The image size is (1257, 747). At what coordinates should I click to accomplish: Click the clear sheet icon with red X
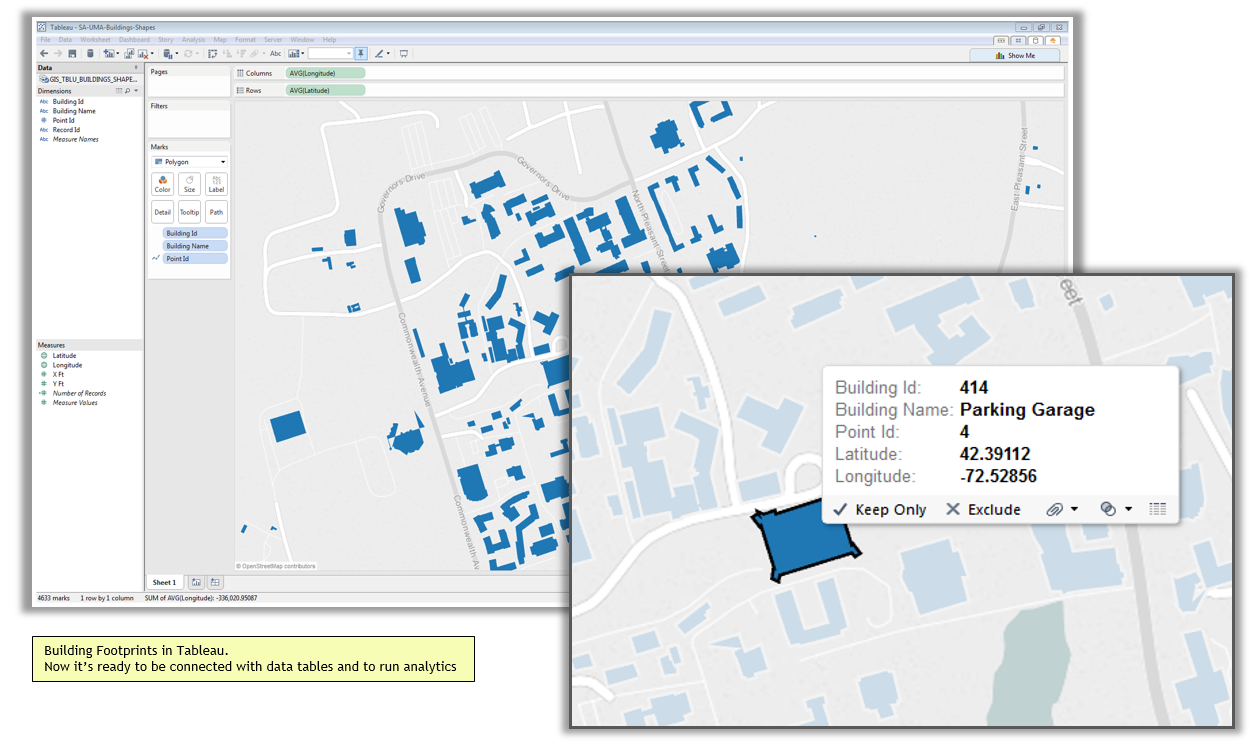point(143,54)
